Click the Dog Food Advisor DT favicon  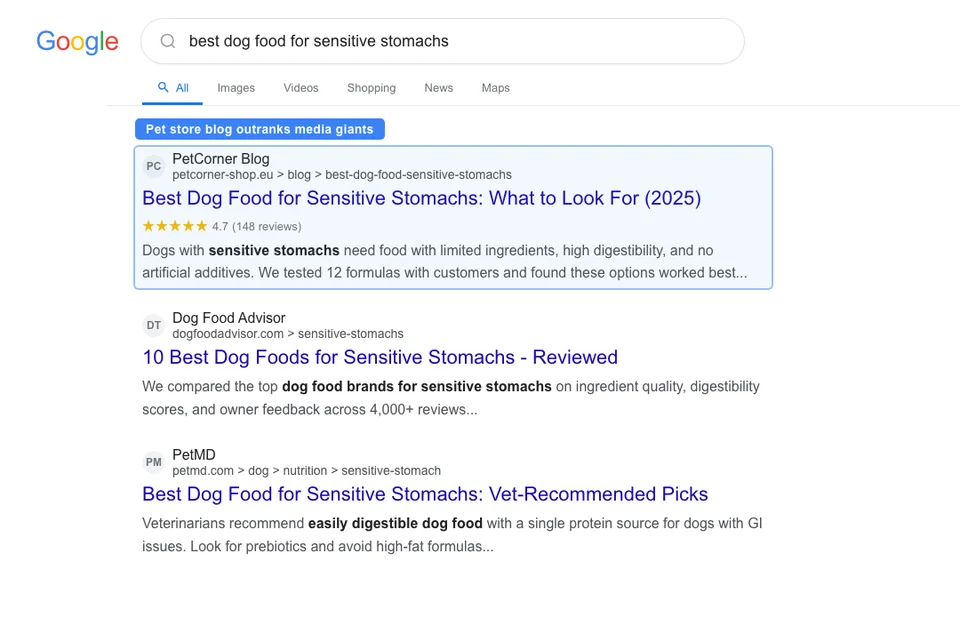[153, 325]
